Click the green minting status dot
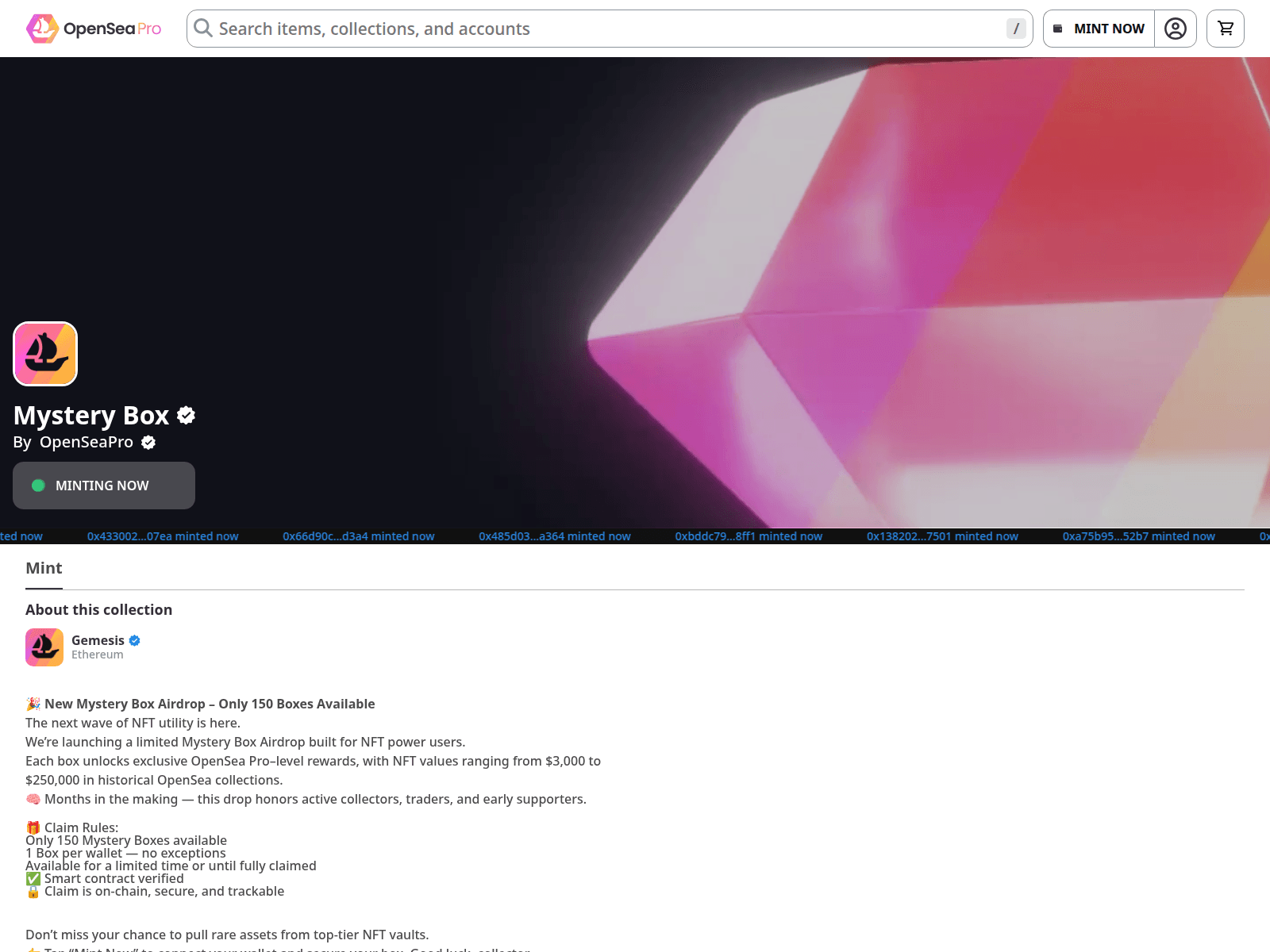The height and width of the screenshot is (952, 1270). click(38, 486)
